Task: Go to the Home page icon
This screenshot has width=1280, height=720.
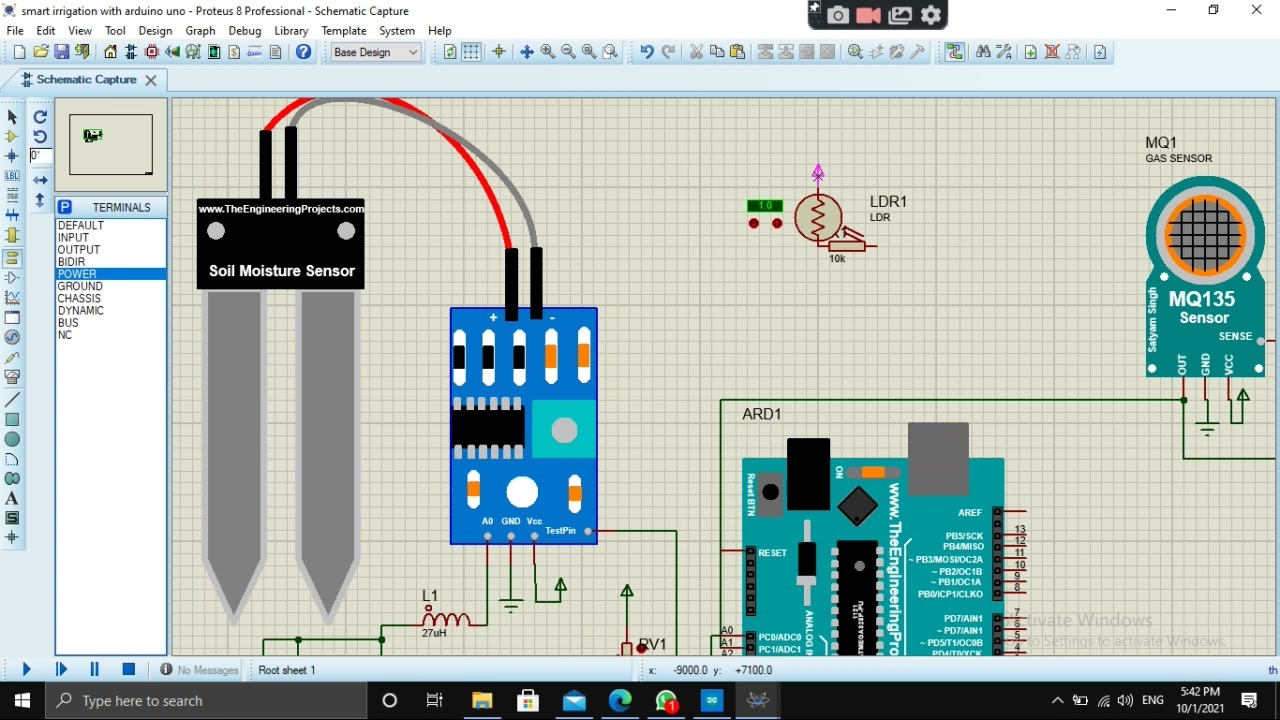Action: coord(111,52)
